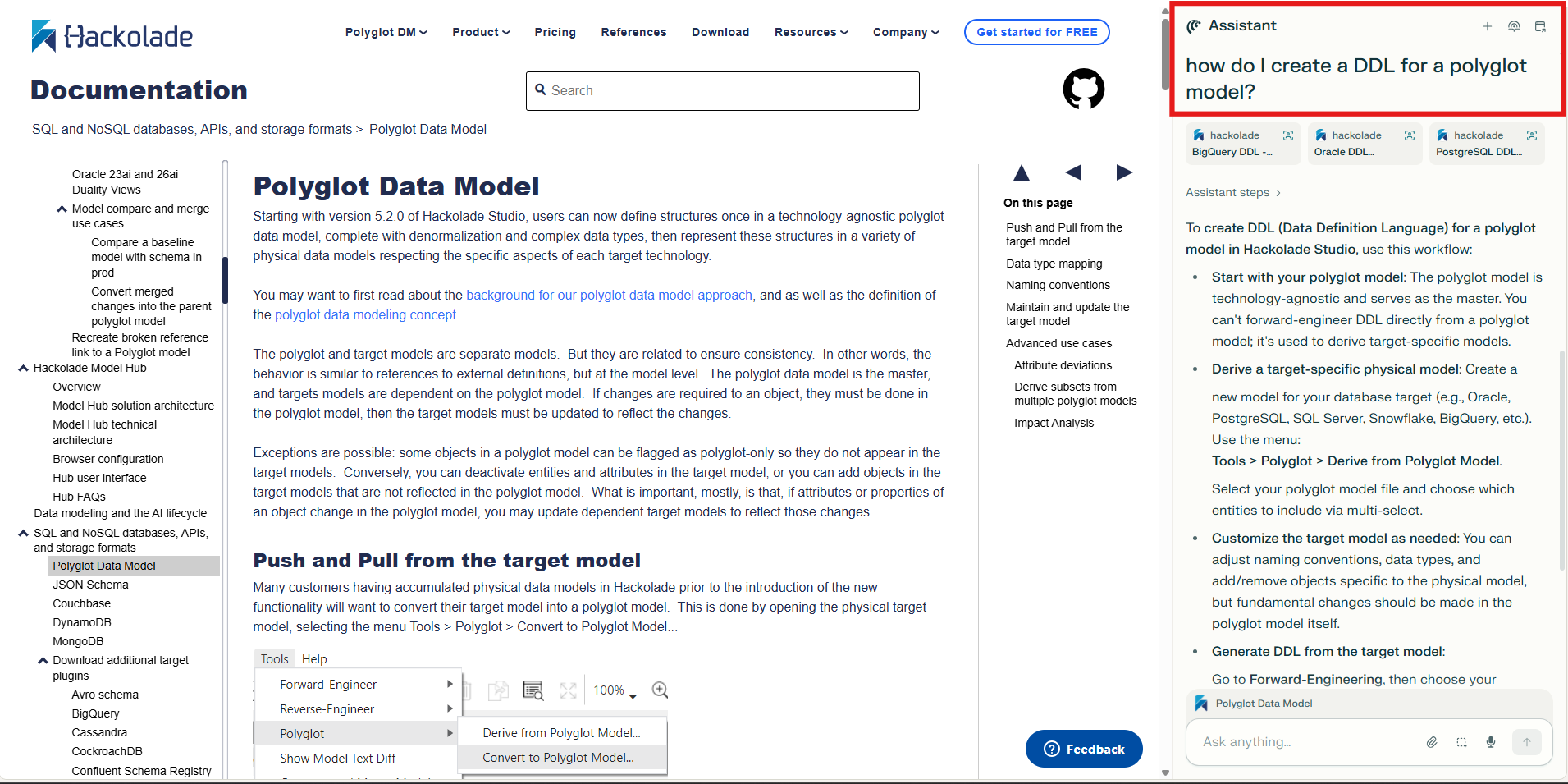
Task: Click the documentation Search field
Action: pos(722,90)
